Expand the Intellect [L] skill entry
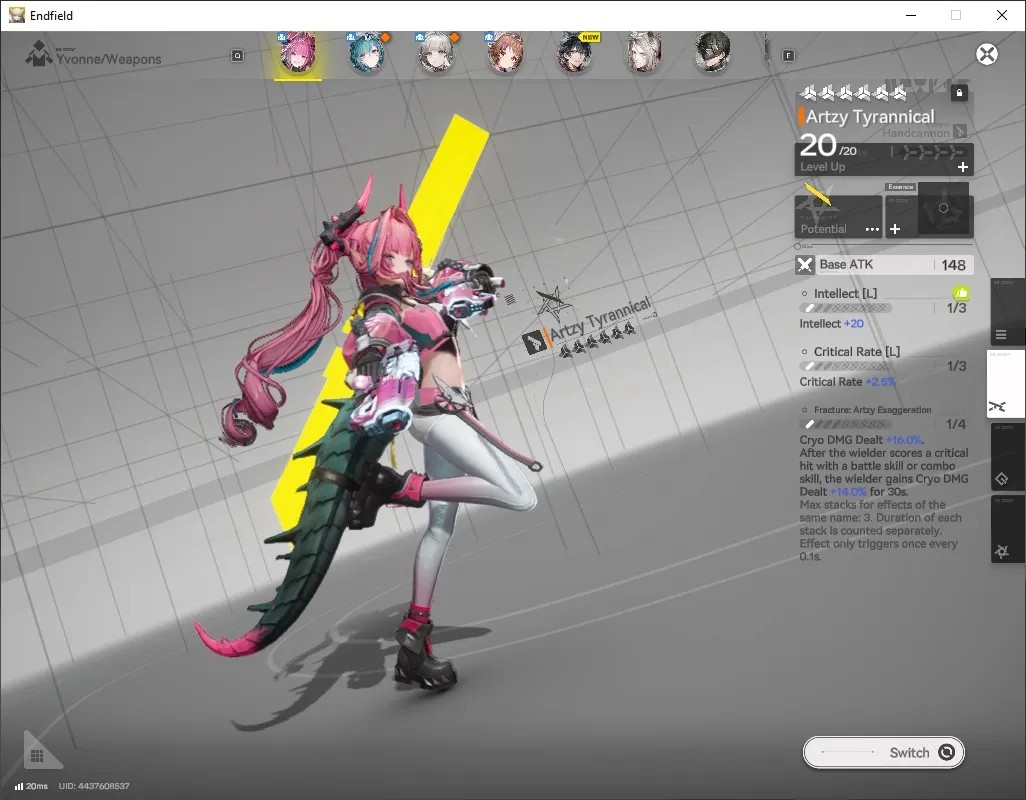1026x800 pixels. (845, 293)
